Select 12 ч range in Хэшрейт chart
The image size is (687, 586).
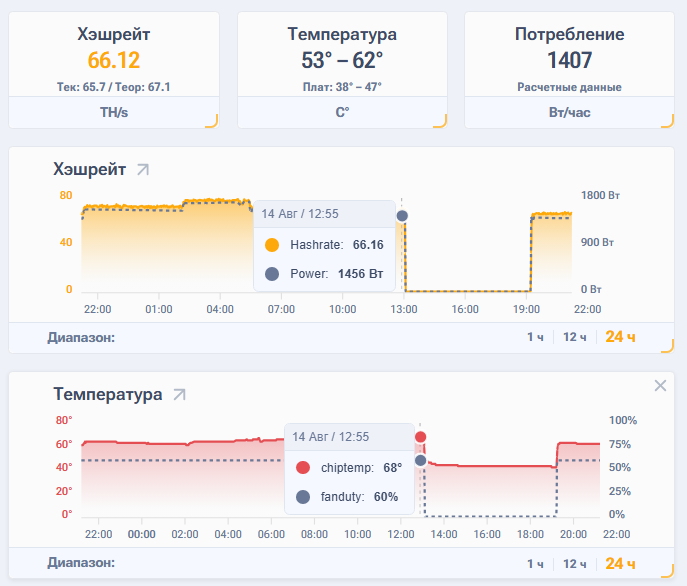tap(574, 337)
